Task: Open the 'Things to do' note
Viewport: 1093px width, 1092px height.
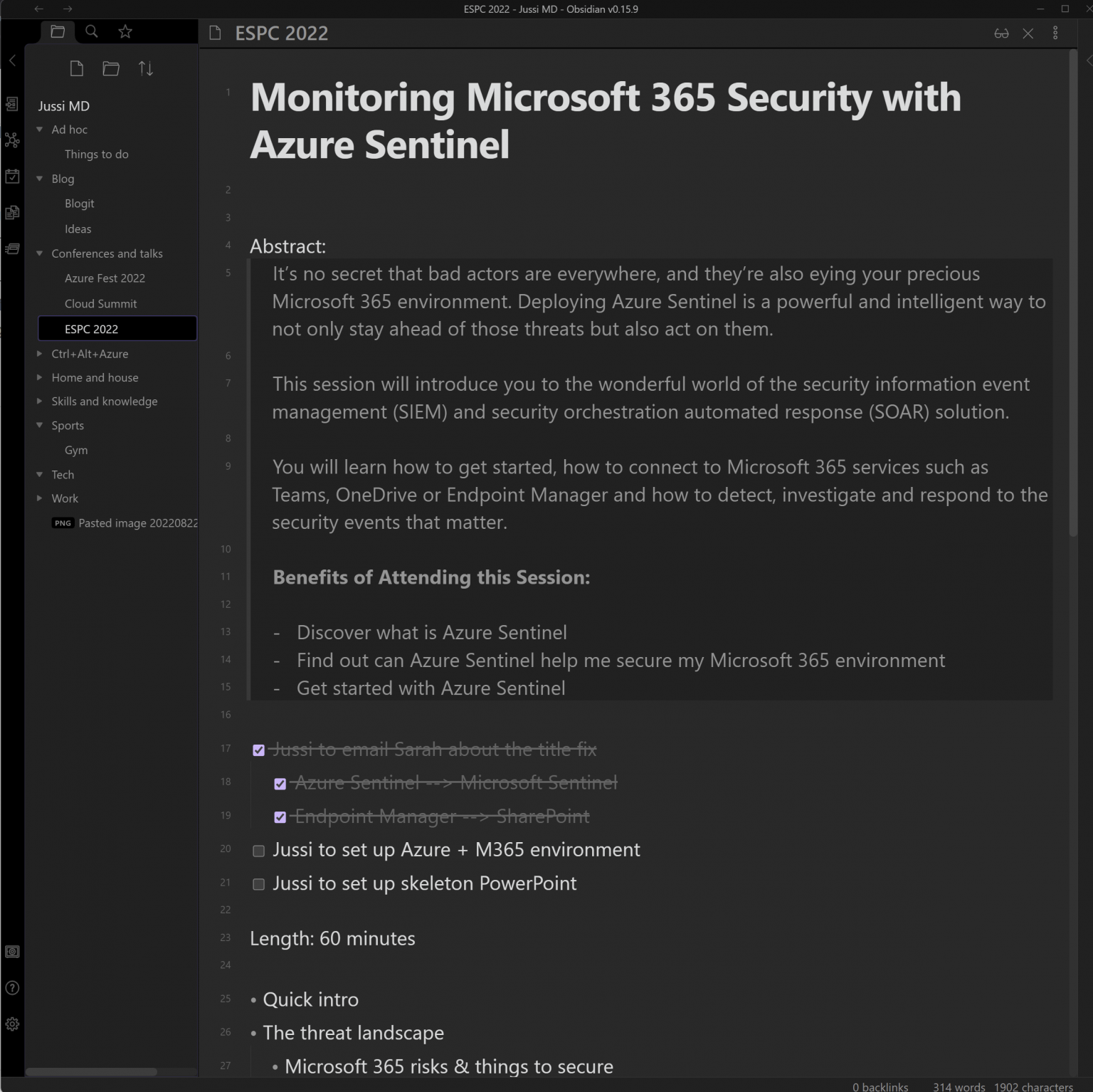Action: [96, 154]
